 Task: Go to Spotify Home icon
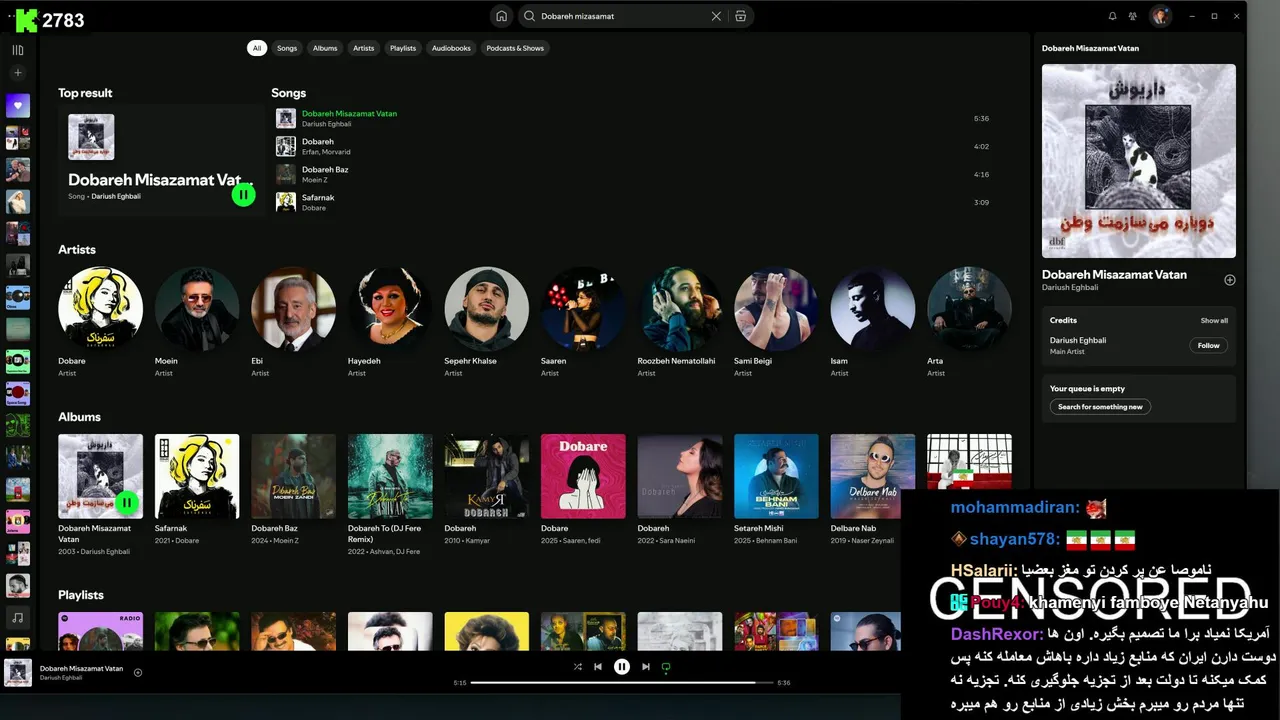point(501,16)
